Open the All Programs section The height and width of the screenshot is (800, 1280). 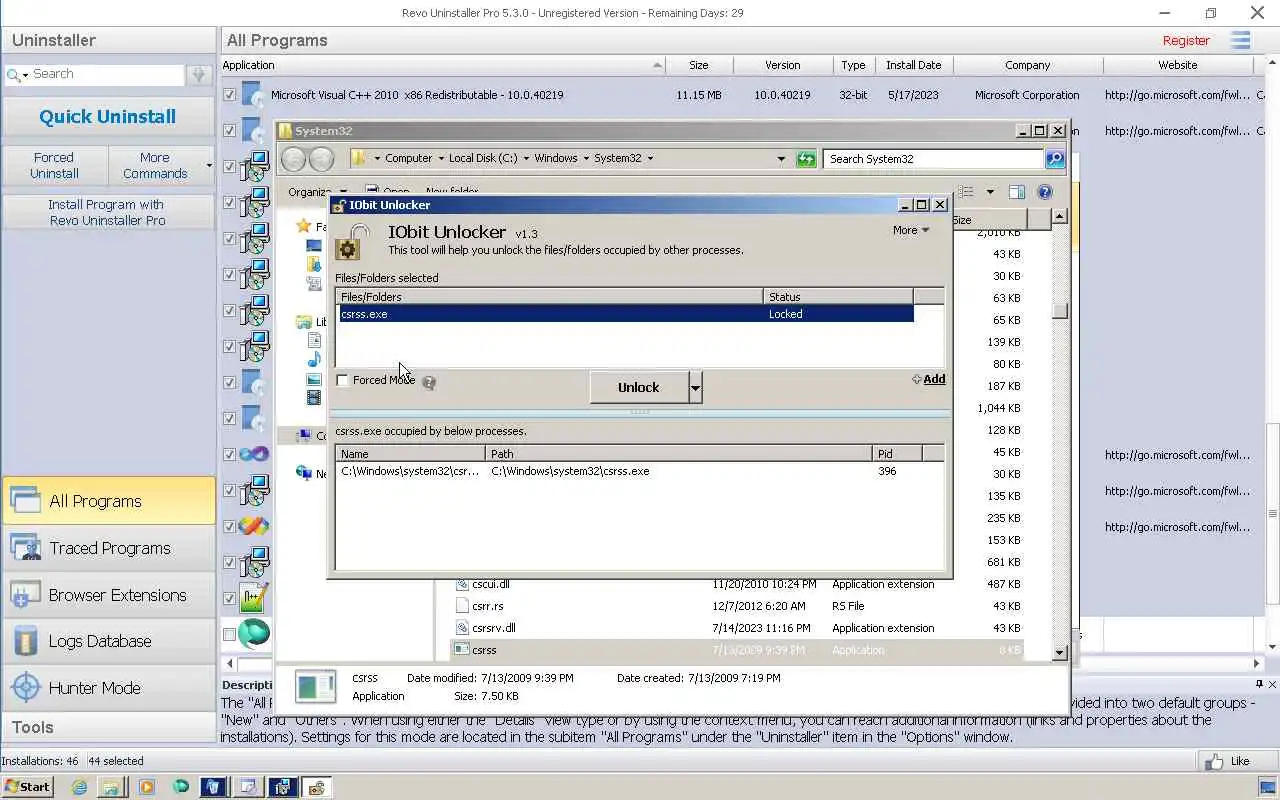[108, 501]
